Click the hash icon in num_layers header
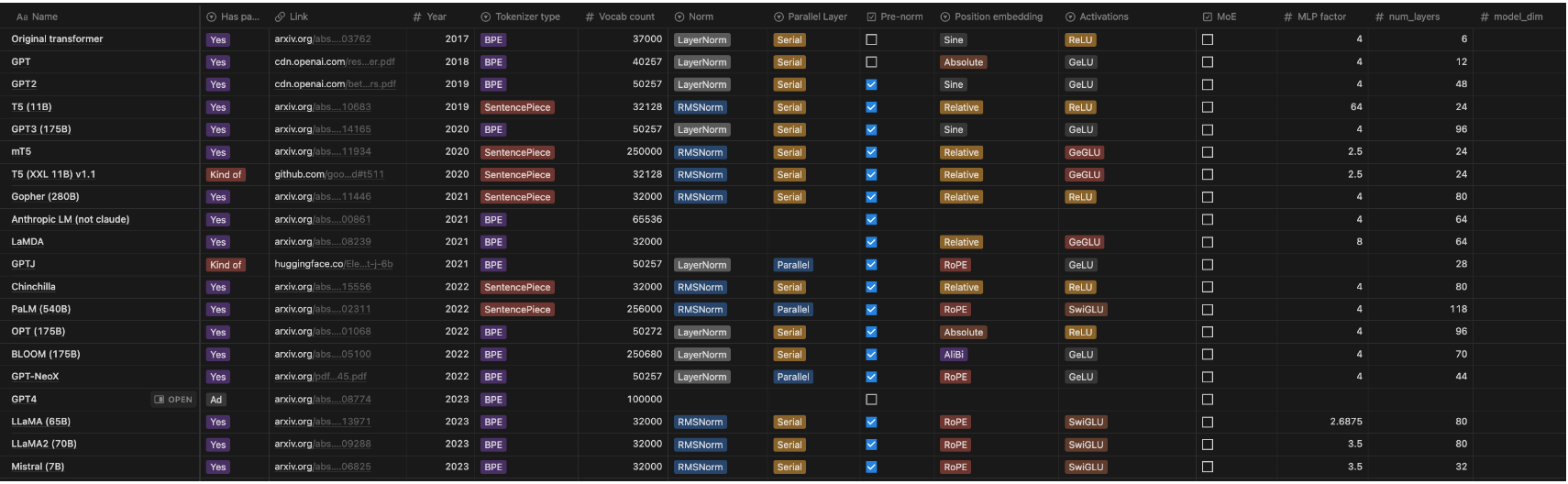The width and height of the screenshot is (1568, 484). coord(1379,16)
